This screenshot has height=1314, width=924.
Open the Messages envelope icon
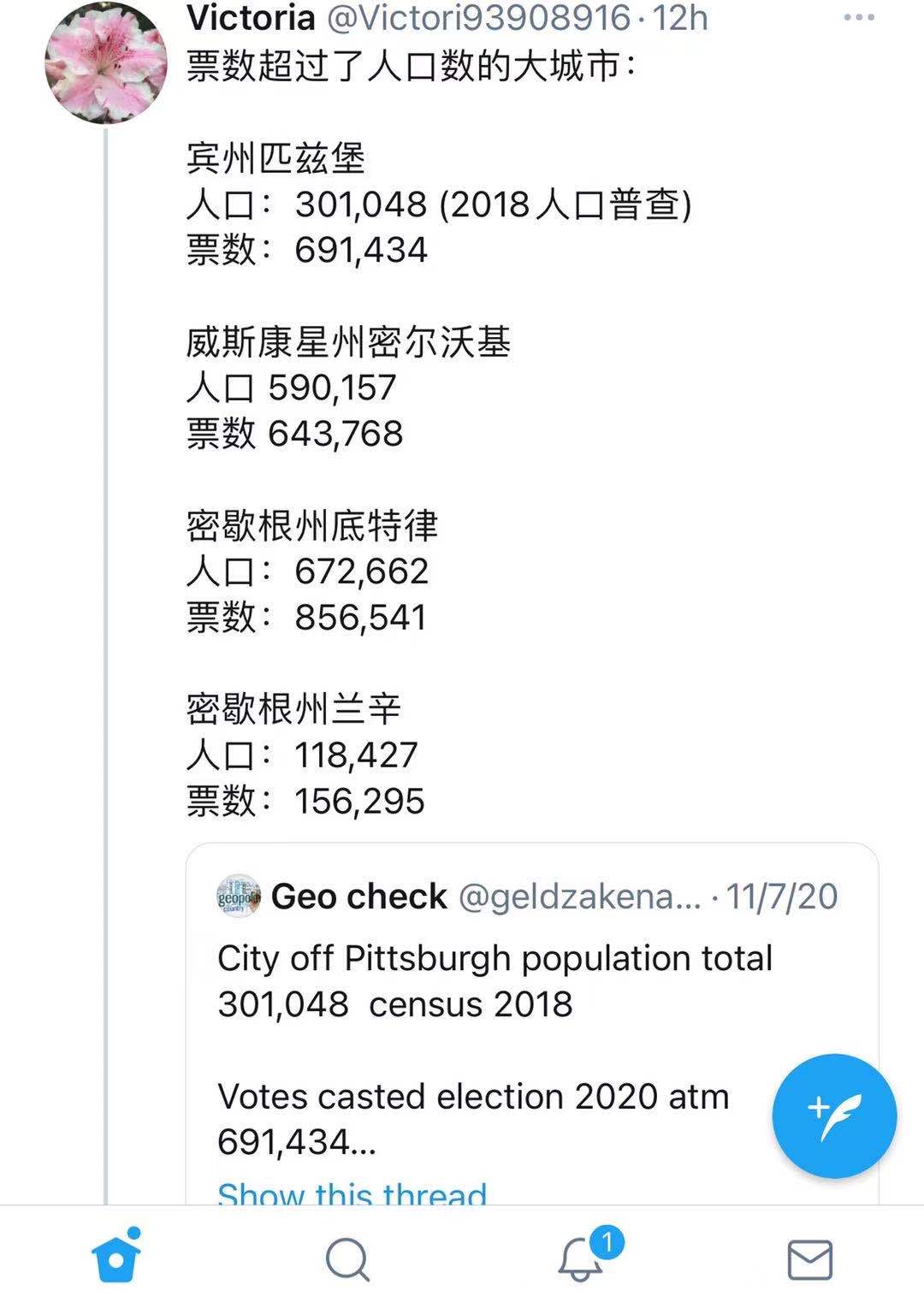(x=809, y=1260)
